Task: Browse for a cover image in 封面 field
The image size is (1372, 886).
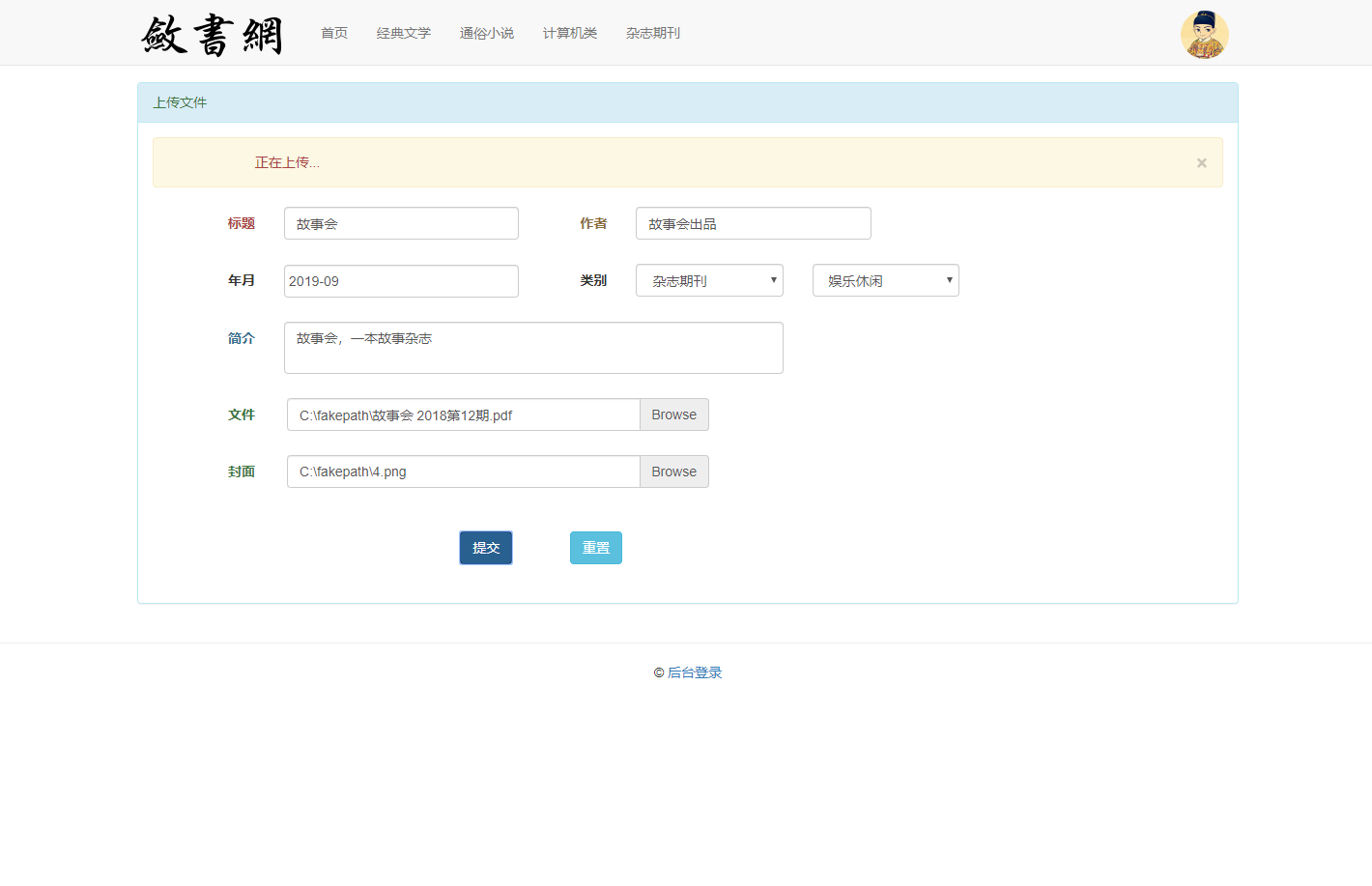Action: 673,472
